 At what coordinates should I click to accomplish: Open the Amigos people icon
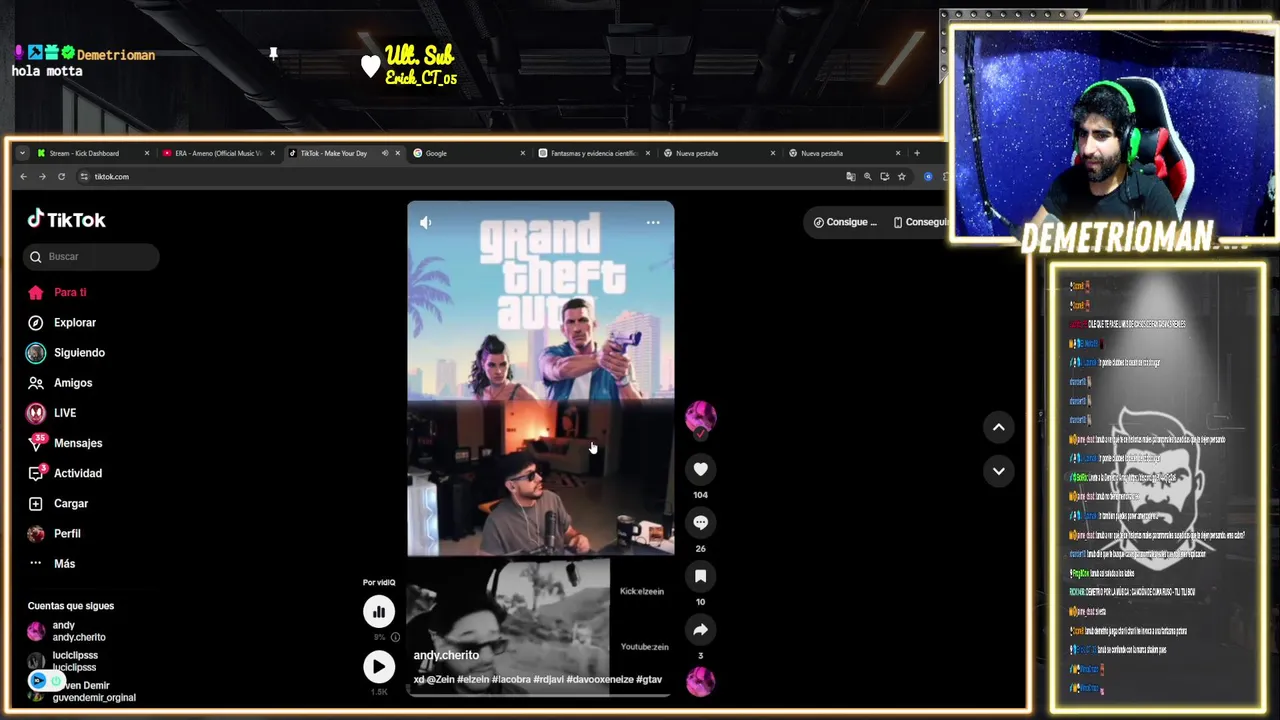(x=36, y=383)
